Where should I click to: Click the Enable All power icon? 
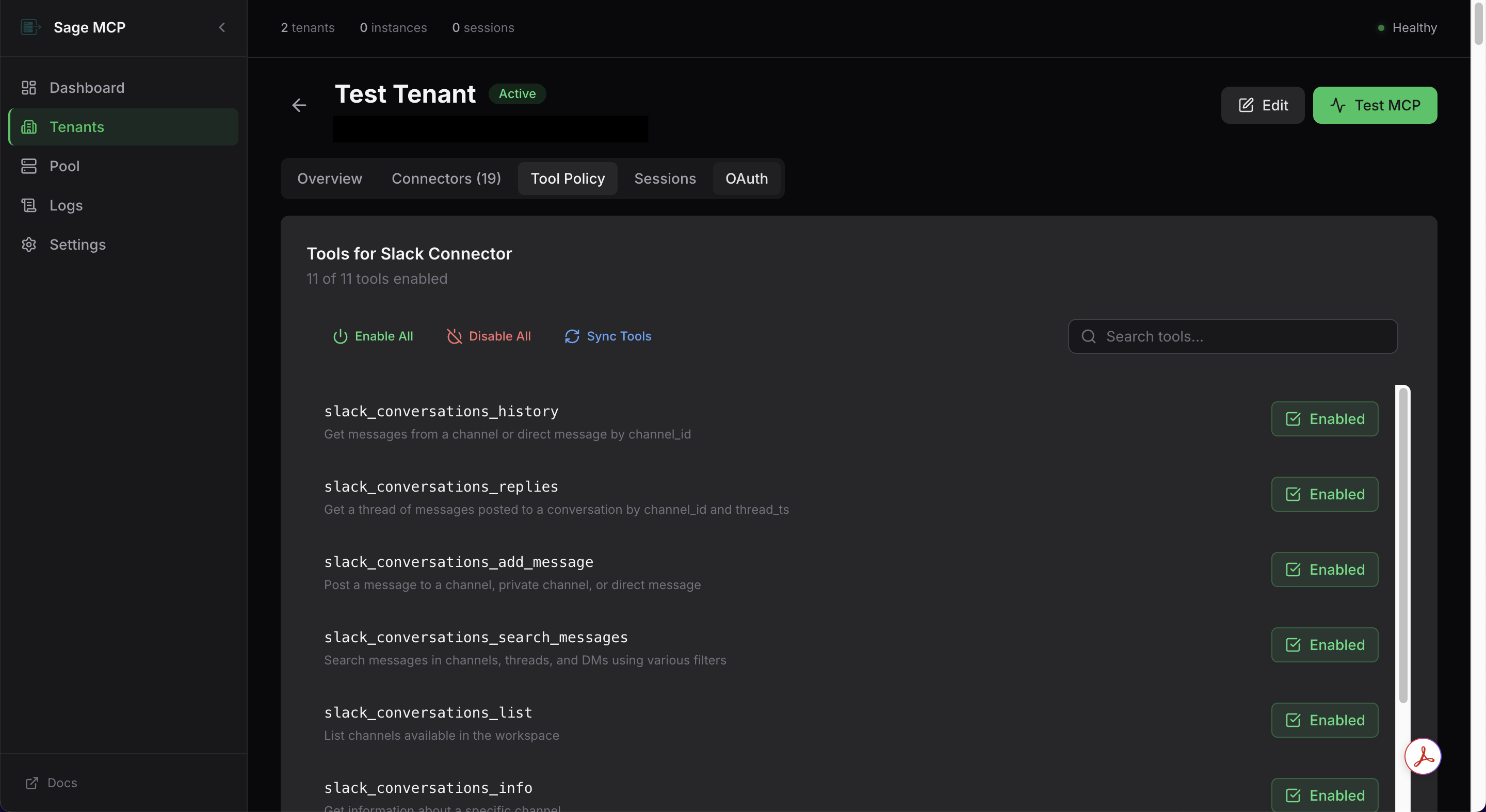(x=341, y=336)
